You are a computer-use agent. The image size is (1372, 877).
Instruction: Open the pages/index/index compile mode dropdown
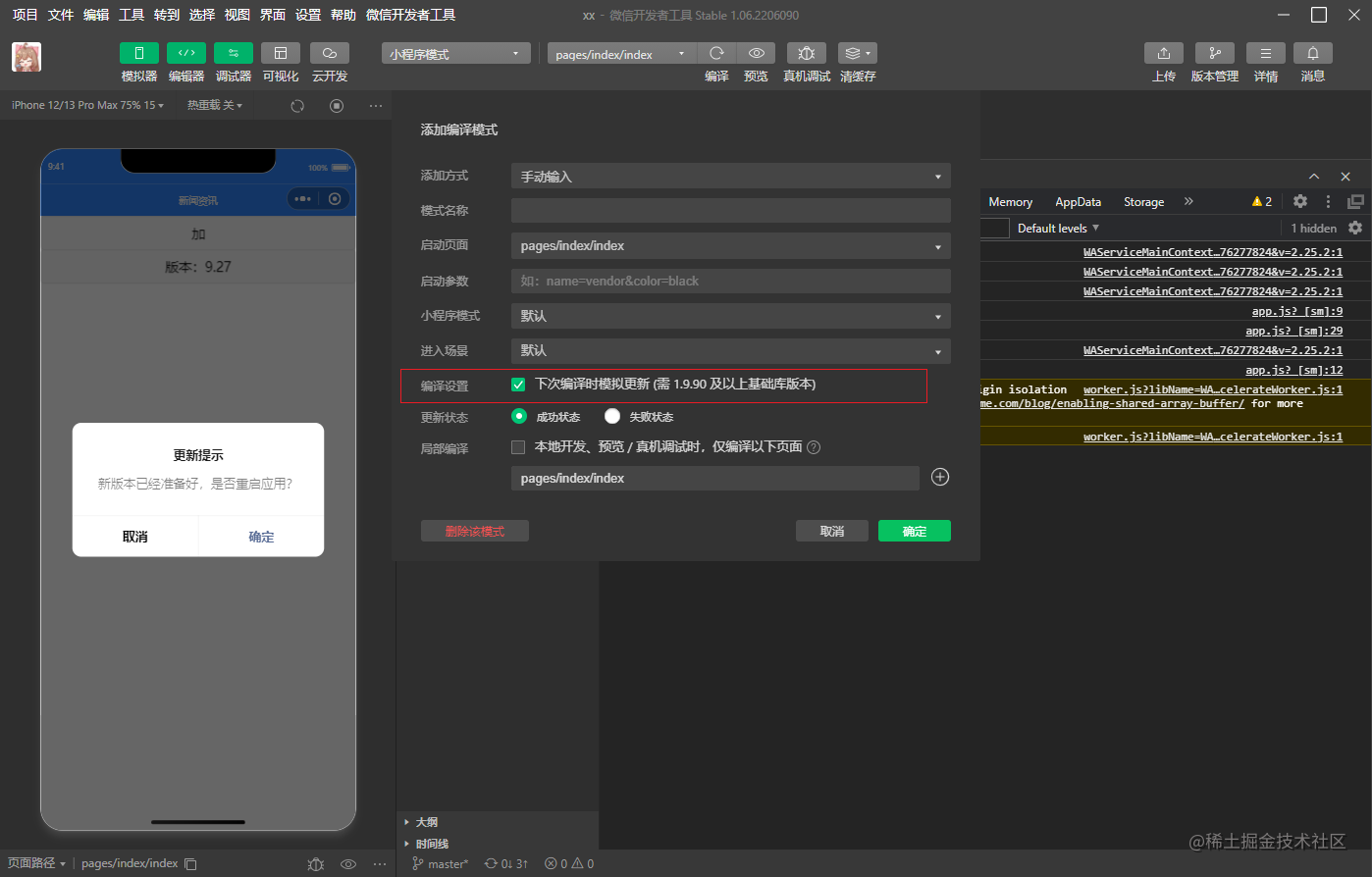pos(622,53)
